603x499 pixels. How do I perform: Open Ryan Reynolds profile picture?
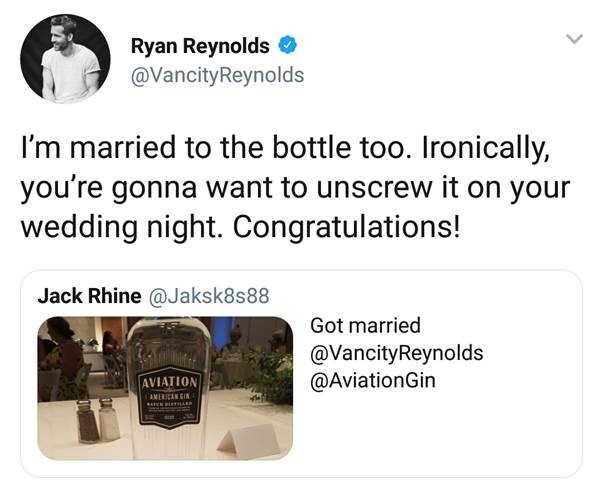click(65, 59)
